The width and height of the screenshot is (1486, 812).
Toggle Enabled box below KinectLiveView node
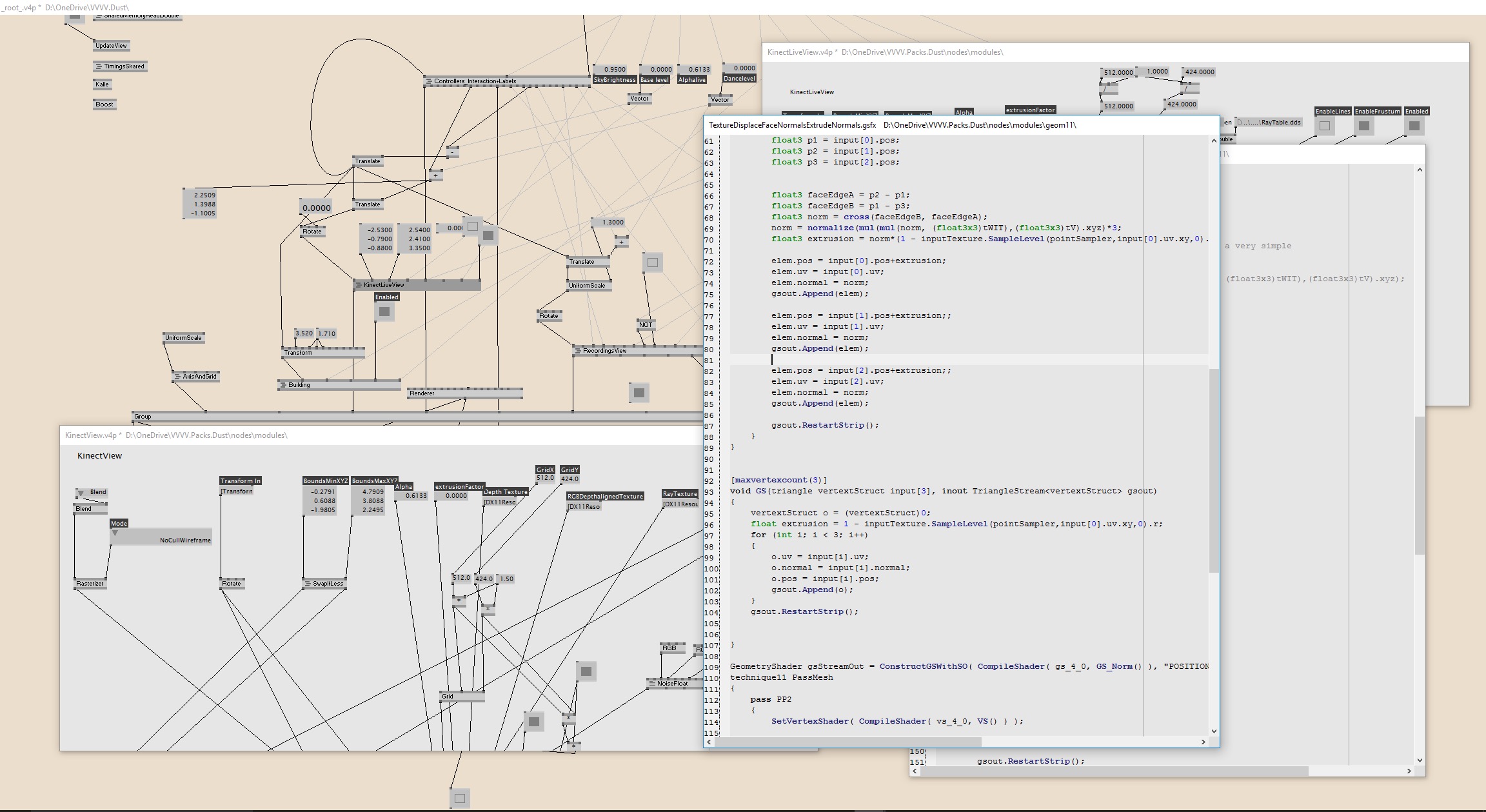point(384,312)
